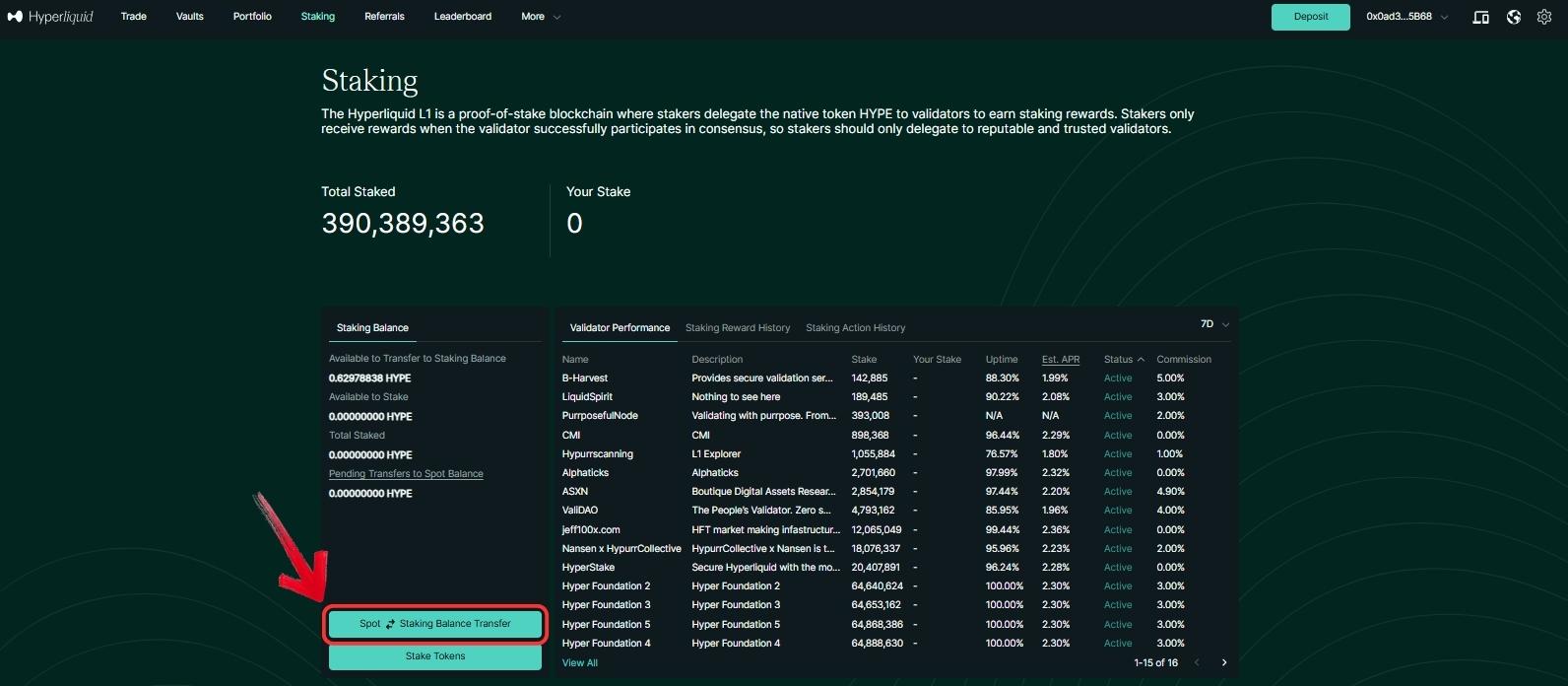Click the Deposit button
1568x686 pixels.
click(1311, 17)
